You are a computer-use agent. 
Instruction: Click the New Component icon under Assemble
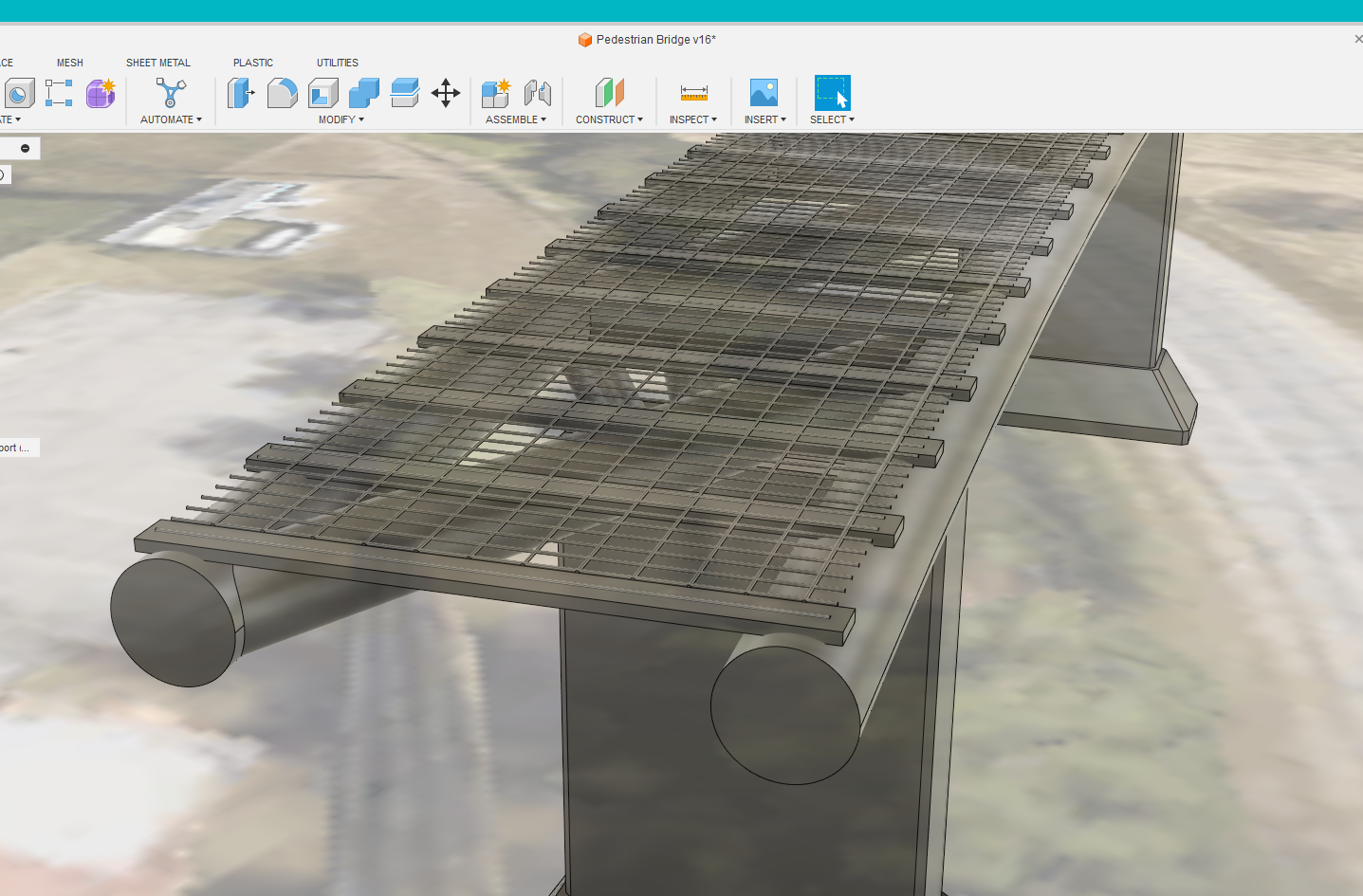tap(495, 93)
